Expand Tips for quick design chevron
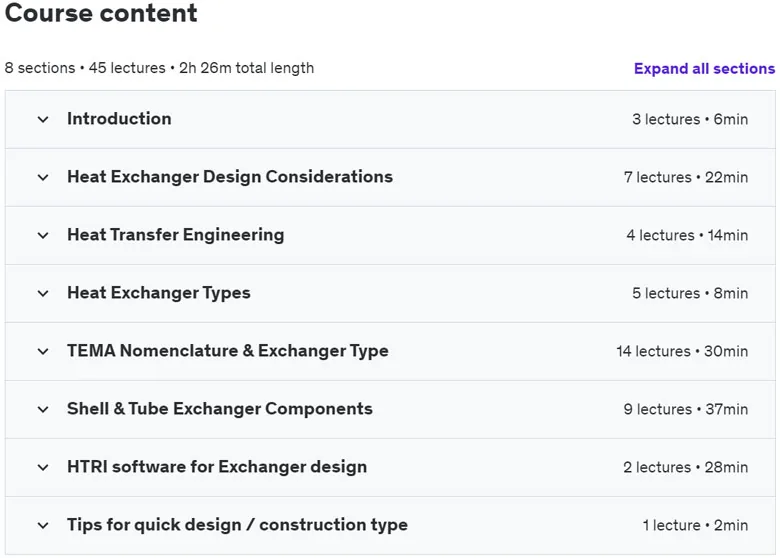Image resolution: width=780 pixels, height=558 pixels. [x=43, y=526]
